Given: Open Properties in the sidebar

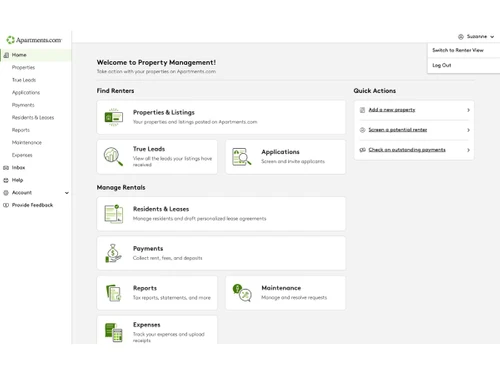Looking at the screenshot, I should (x=23, y=67).
